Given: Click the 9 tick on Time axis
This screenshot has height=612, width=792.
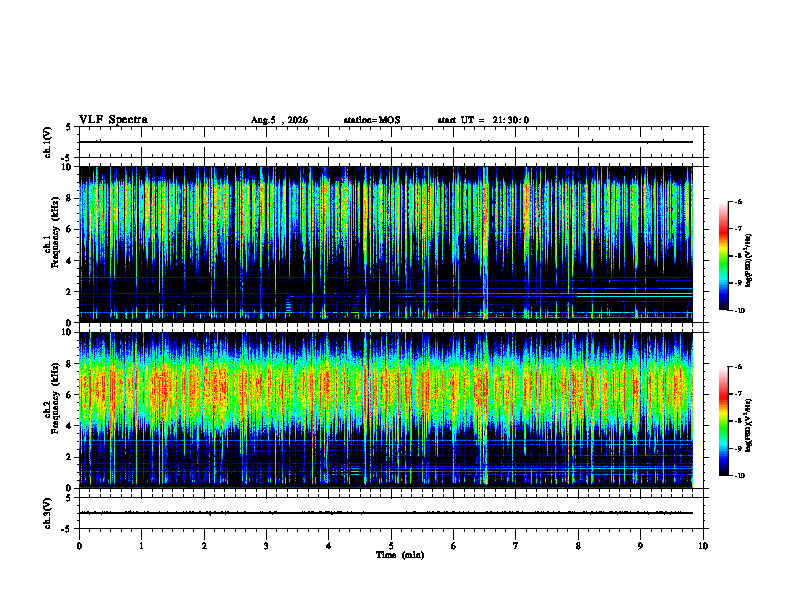Looking at the screenshot, I should [x=640, y=546].
